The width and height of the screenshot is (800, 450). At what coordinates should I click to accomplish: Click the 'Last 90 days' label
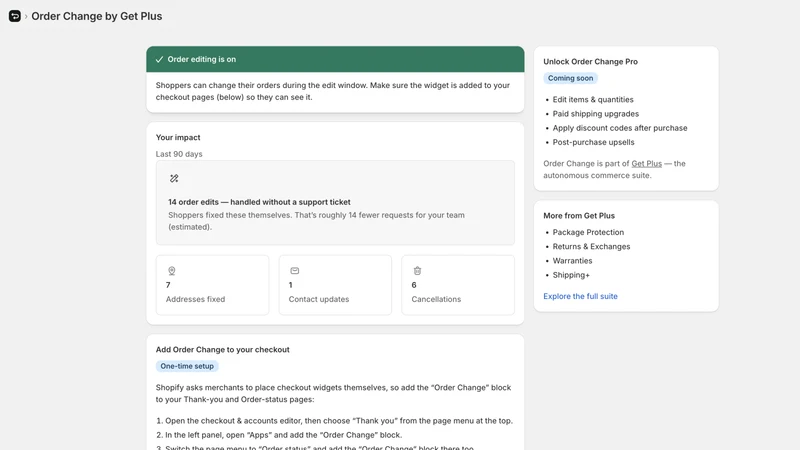point(179,154)
